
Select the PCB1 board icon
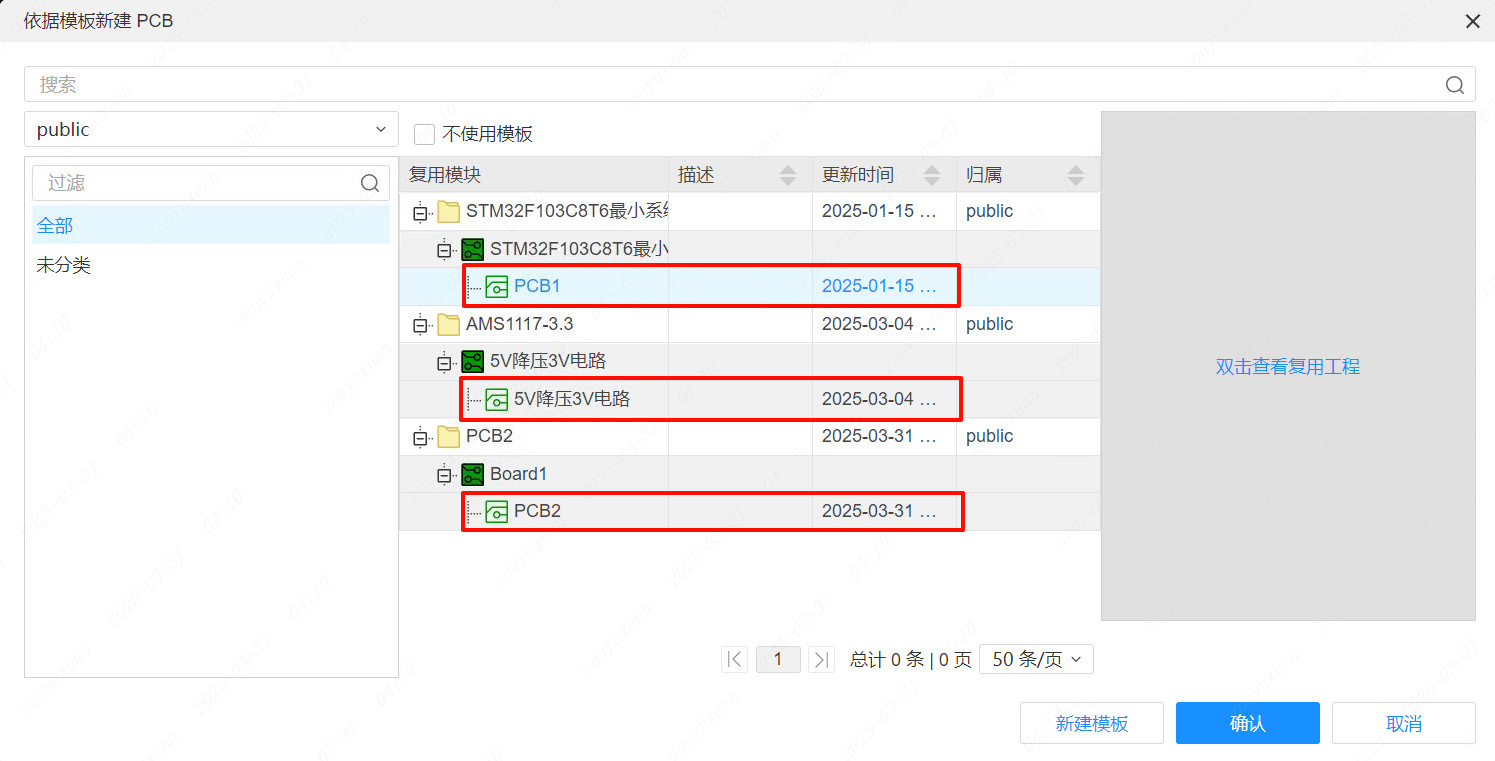click(x=496, y=286)
